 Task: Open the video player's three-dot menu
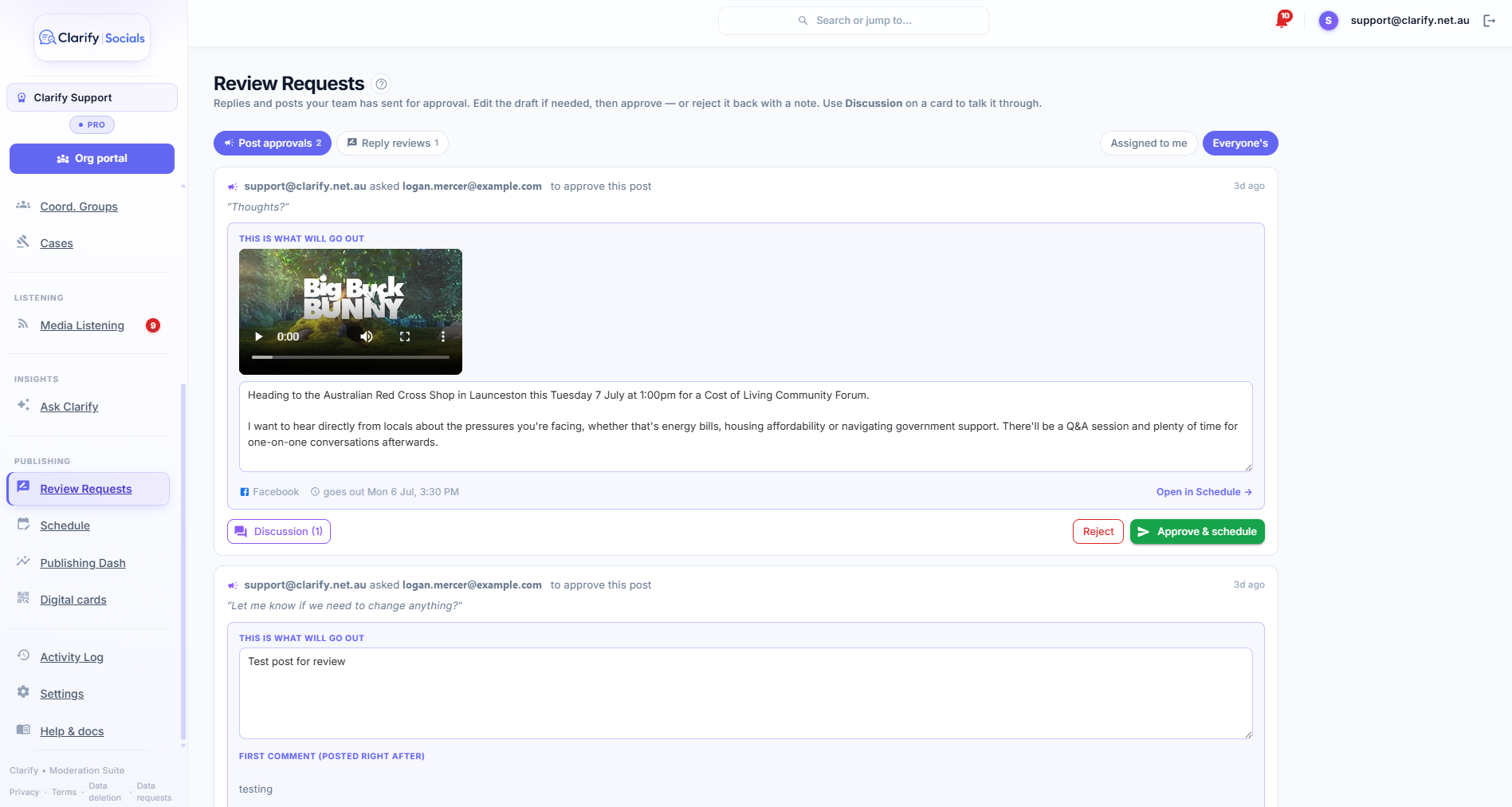(x=443, y=337)
